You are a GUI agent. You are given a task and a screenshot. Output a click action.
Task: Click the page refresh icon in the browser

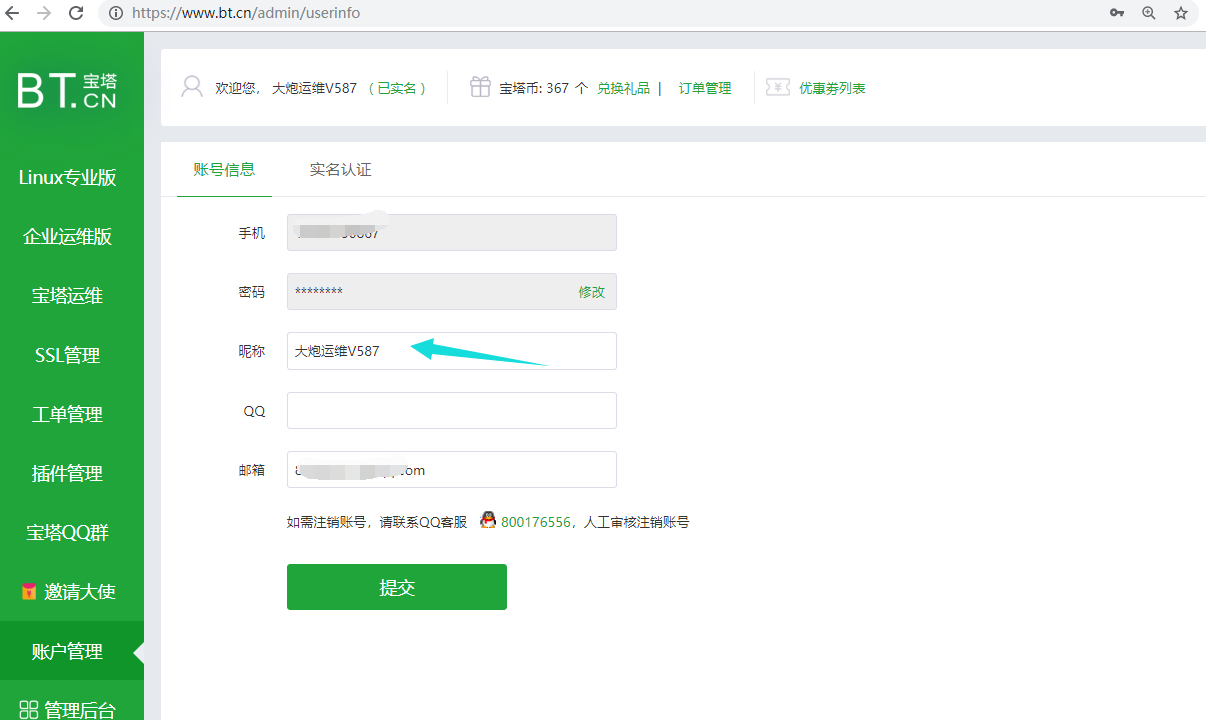tap(75, 13)
